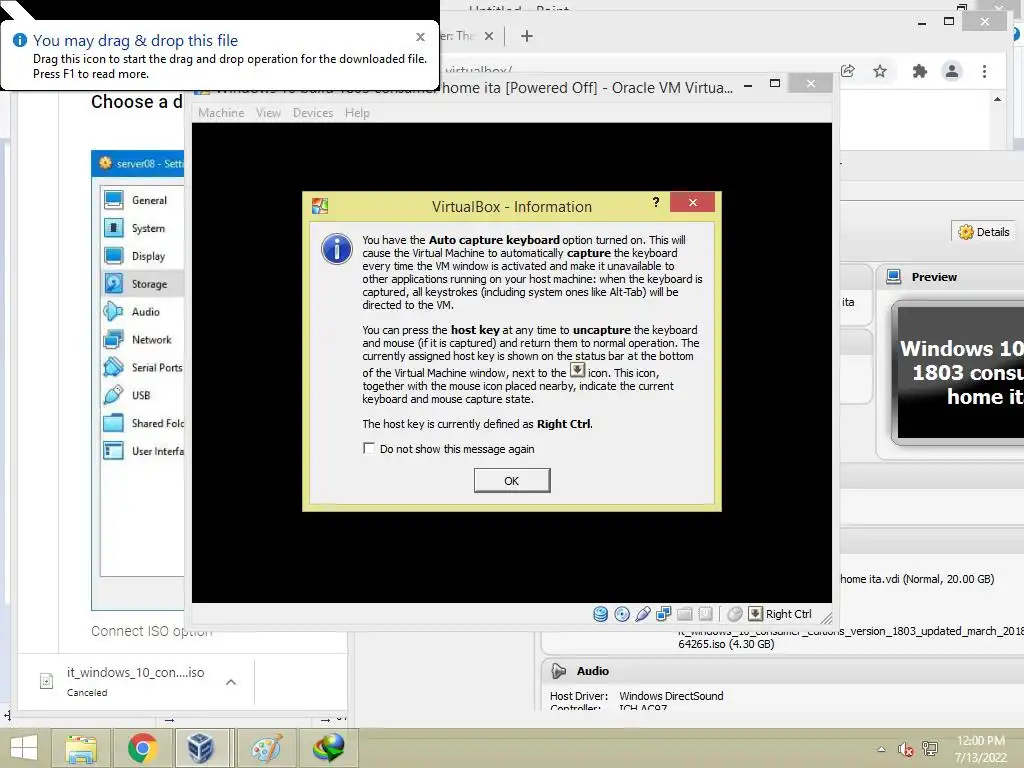Viewport: 1024px width, 768px height.
Task: Minimize the VirtualBox VM window
Action: click(x=748, y=85)
